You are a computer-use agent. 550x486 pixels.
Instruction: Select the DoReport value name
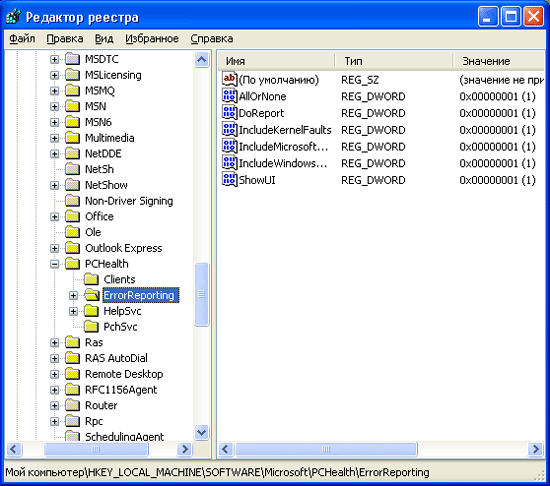[x=261, y=113]
